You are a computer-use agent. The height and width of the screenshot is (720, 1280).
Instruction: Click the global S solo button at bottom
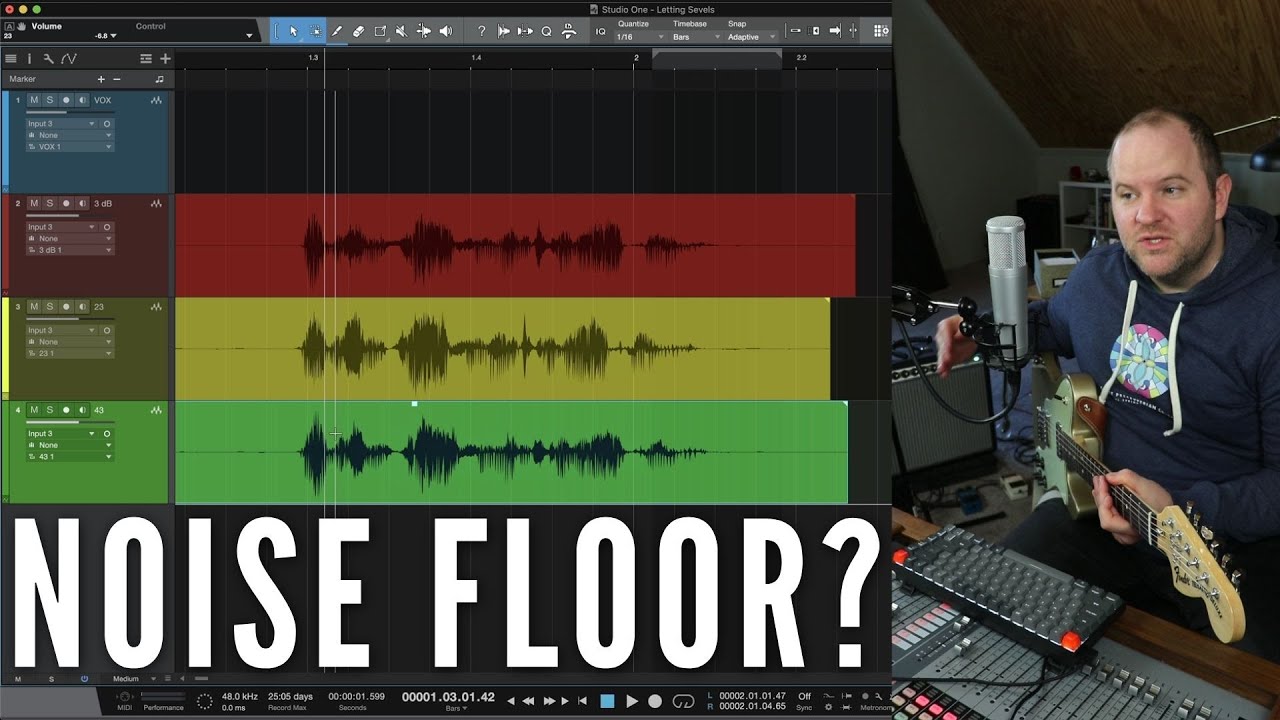click(x=51, y=679)
